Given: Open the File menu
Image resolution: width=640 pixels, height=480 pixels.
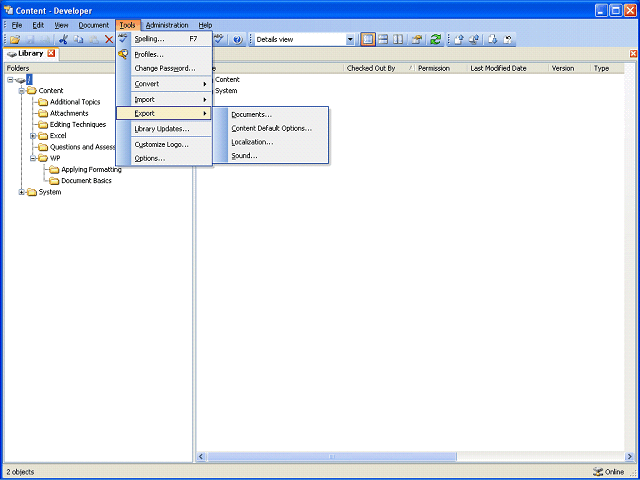Looking at the screenshot, I should point(17,25).
